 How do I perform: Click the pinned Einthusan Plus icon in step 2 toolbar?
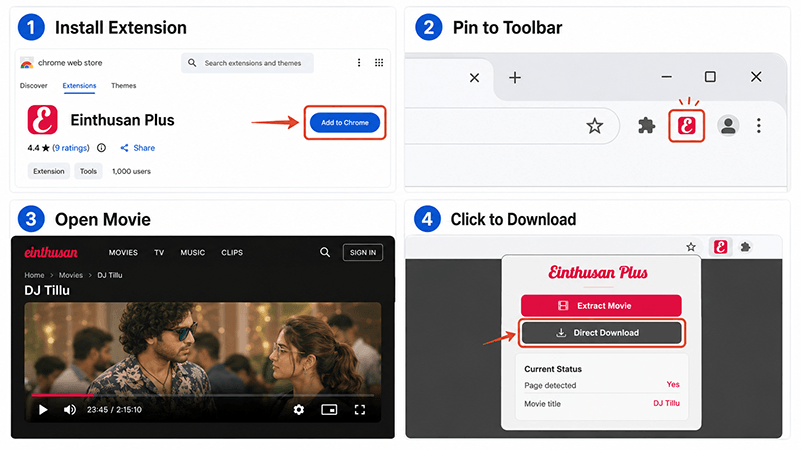(687, 126)
